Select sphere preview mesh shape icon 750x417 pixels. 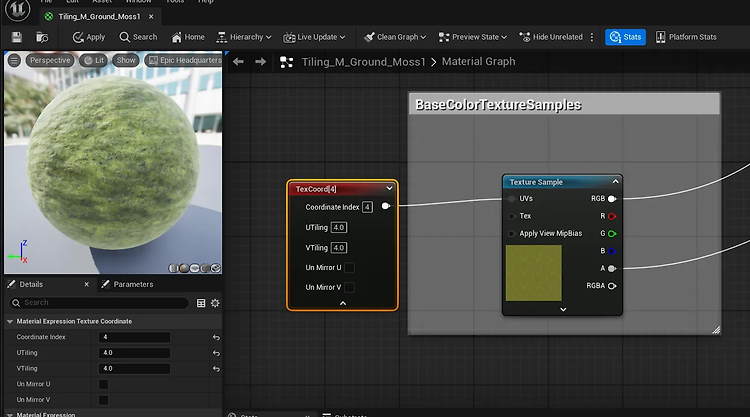coord(184,268)
